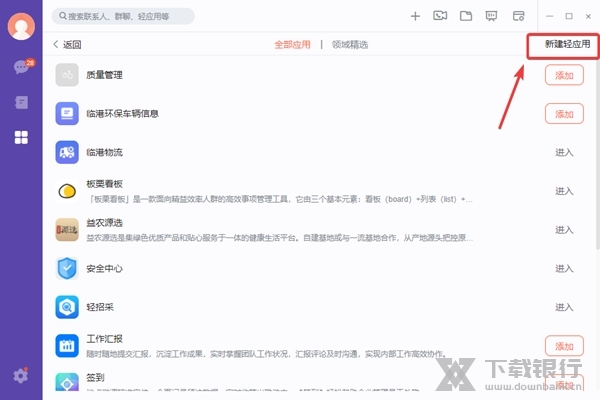Screen dimensions: 600x400
Task: Click the 签到 app icon
Action: coord(67,382)
